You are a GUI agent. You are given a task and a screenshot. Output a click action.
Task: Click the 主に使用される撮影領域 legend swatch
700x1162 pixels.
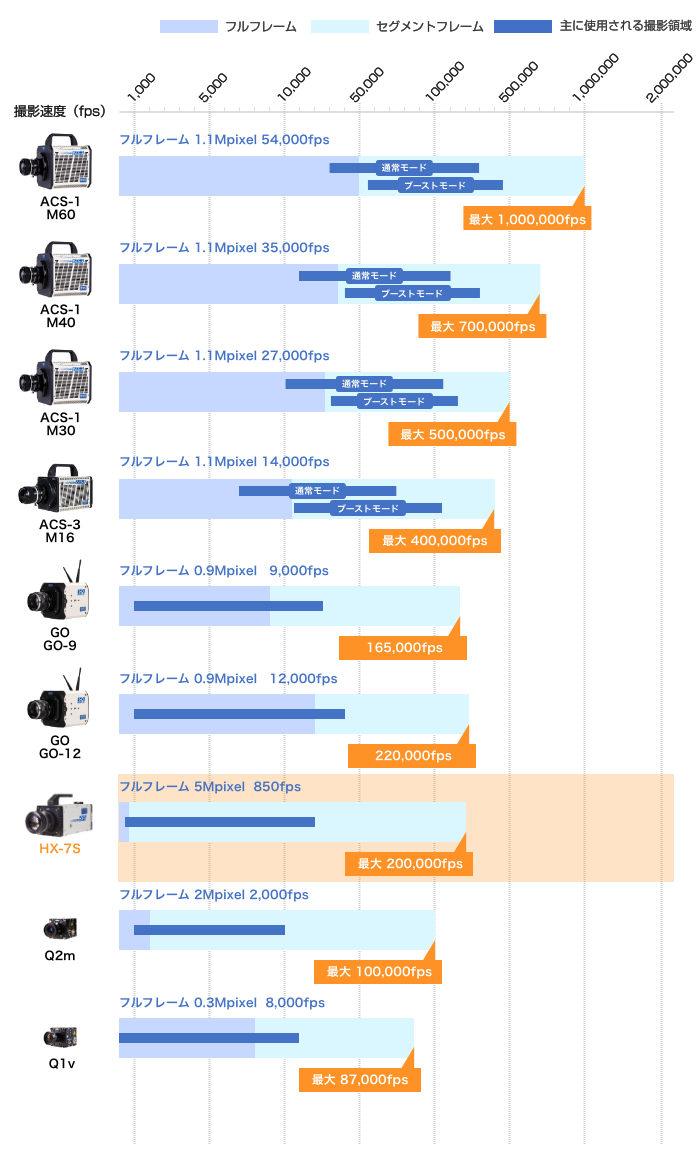point(522,27)
